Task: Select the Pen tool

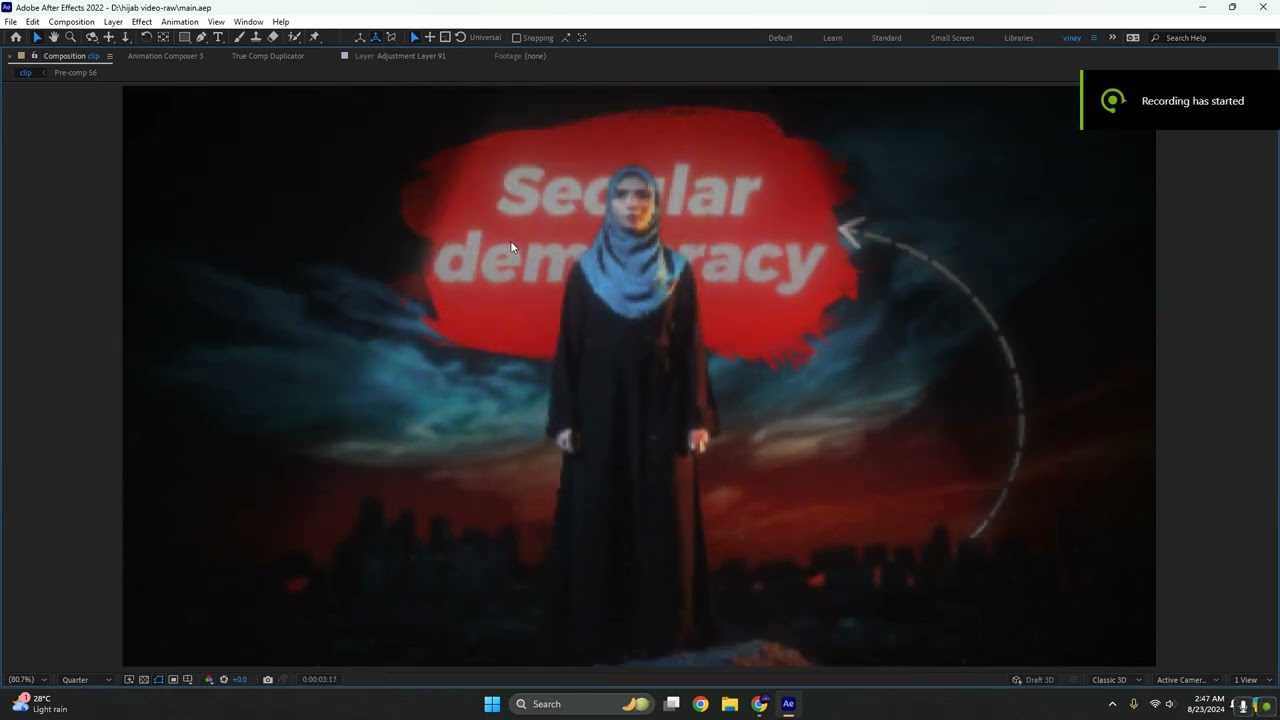Action: pos(201,37)
